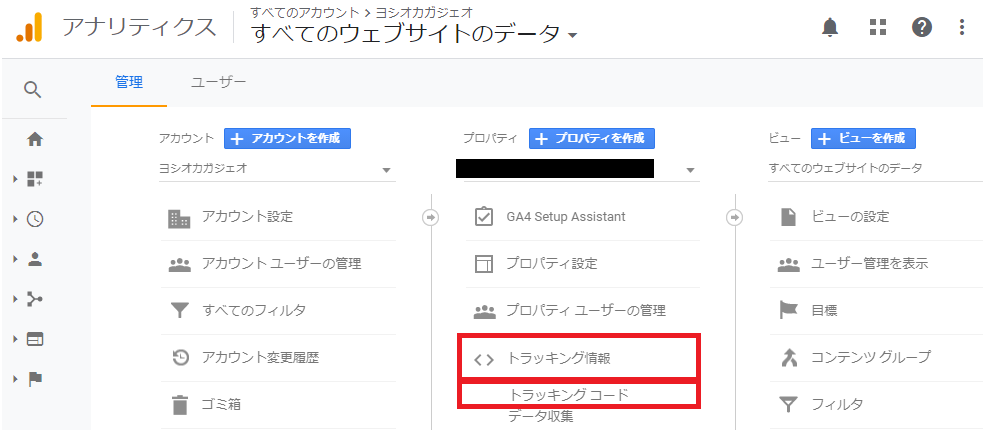Click the search magnifier in sidebar
994x434 pixels.
33,90
